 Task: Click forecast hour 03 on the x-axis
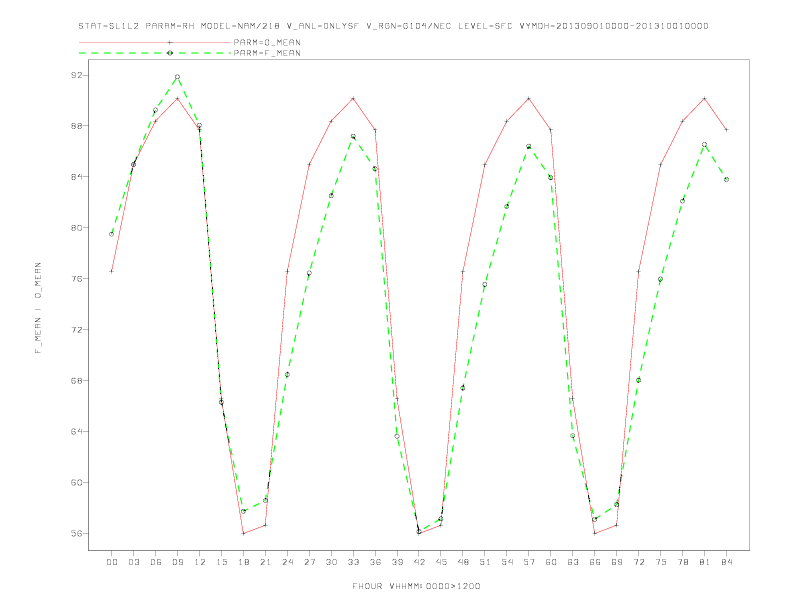tap(133, 562)
